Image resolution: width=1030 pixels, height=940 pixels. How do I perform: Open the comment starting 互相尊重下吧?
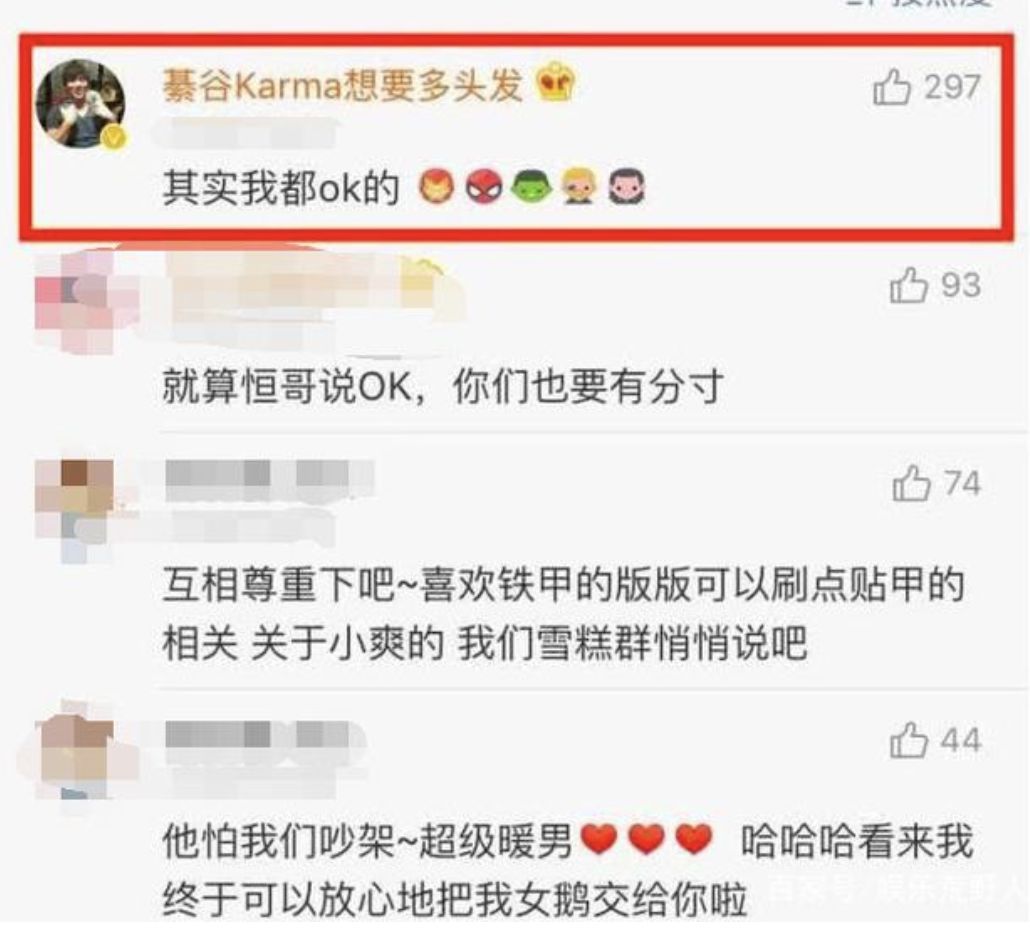[x=563, y=613]
